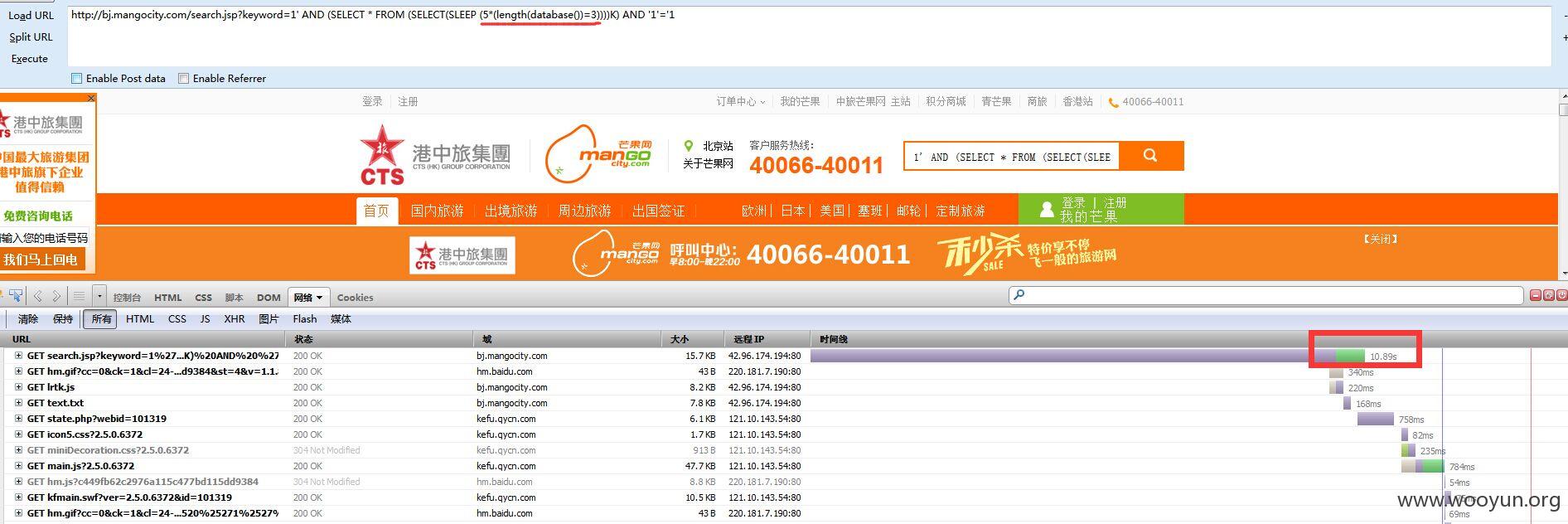The image size is (1568, 524).
Task: Close the banner via 【关闭】
Action: click(1381, 239)
